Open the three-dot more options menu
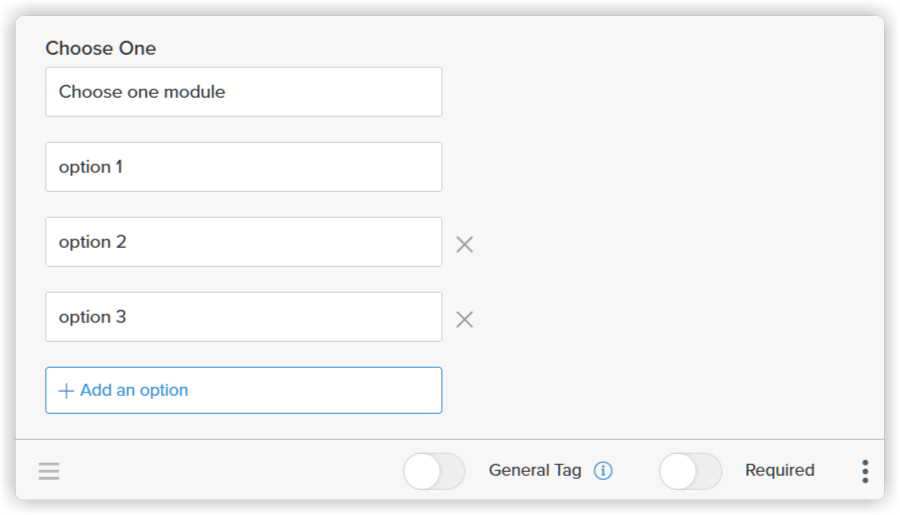The image size is (900, 515). [x=865, y=471]
